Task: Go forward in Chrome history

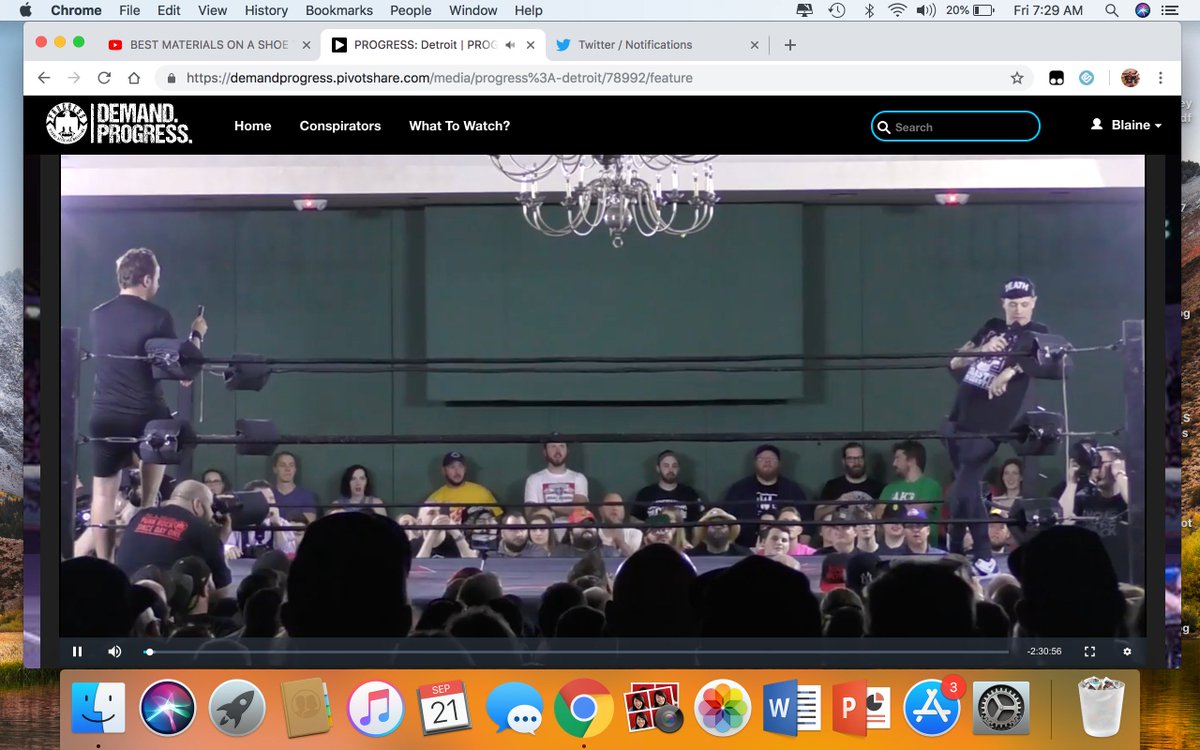Action: click(x=73, y=78)
